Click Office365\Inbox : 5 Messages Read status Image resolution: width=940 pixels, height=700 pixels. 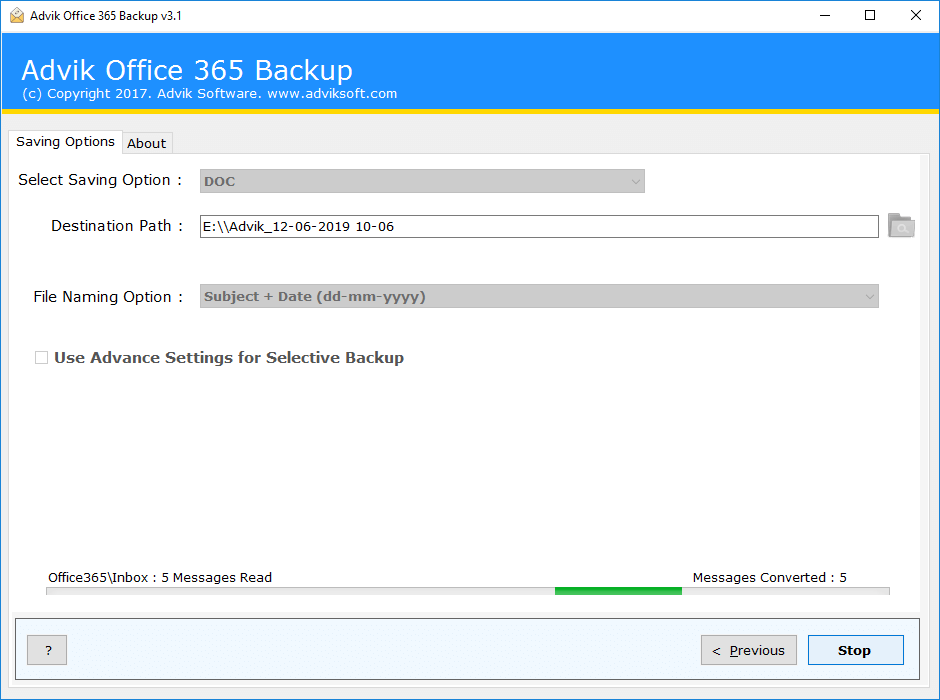point(160,578)
